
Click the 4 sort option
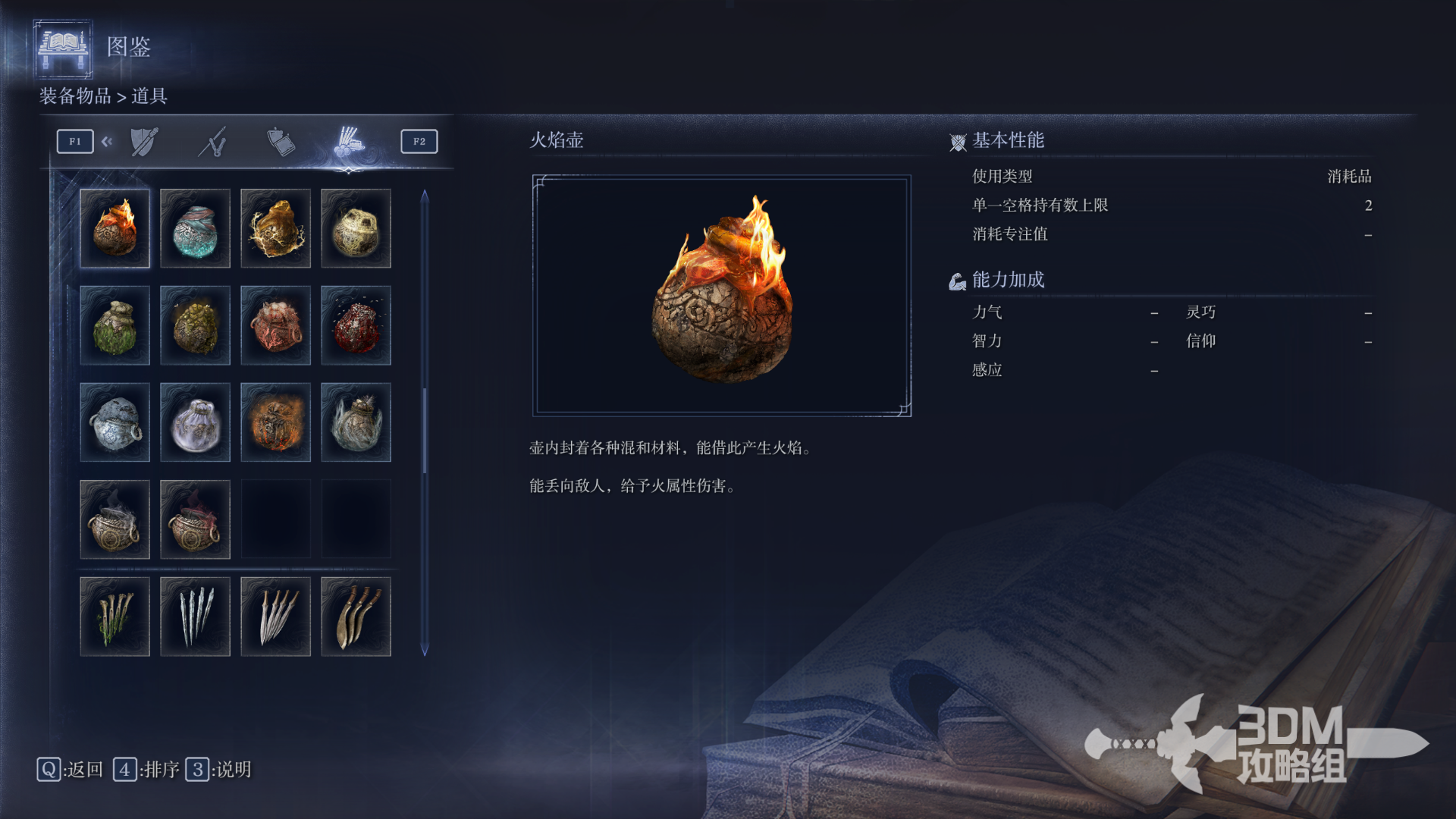(146, 770)
